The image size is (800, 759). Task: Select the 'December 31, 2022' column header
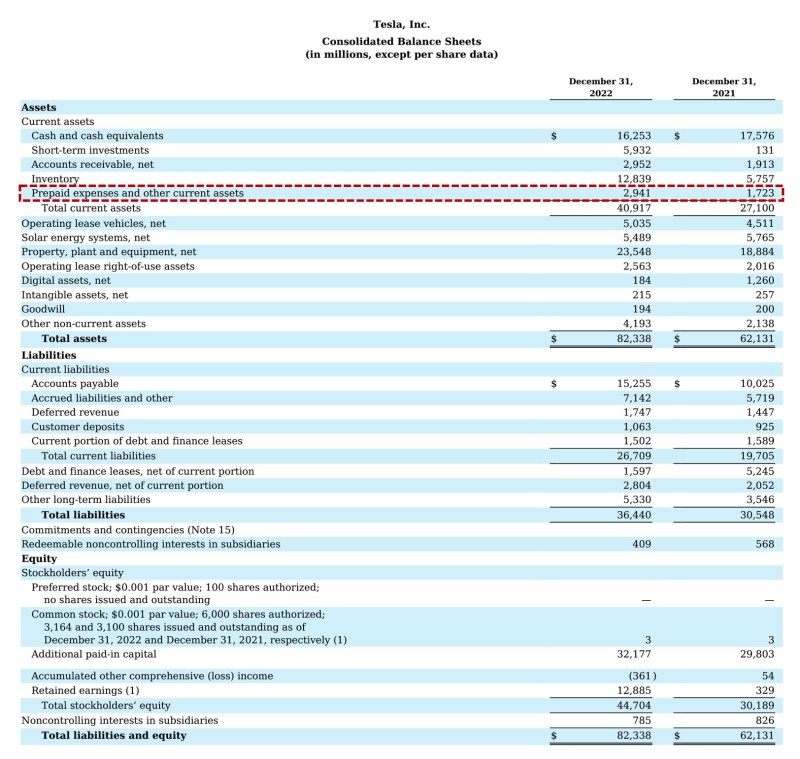click(x=601, y=87)
